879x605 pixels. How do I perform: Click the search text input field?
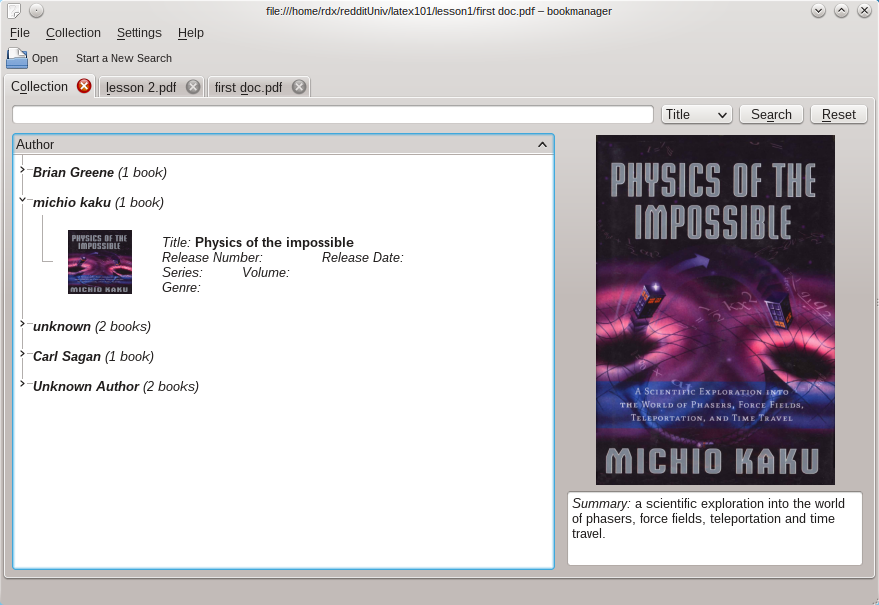coord(333,114)
